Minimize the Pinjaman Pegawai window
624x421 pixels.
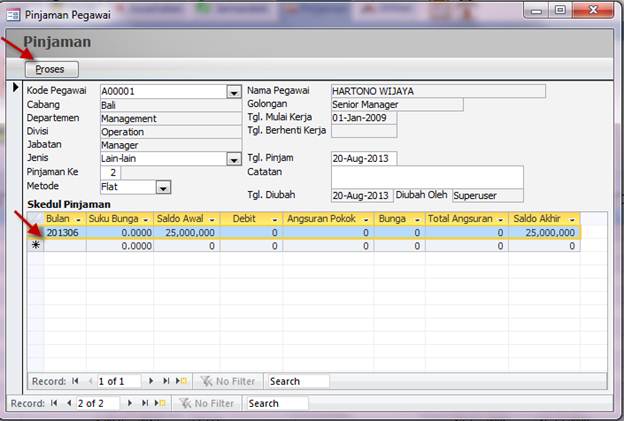[536, 10]
